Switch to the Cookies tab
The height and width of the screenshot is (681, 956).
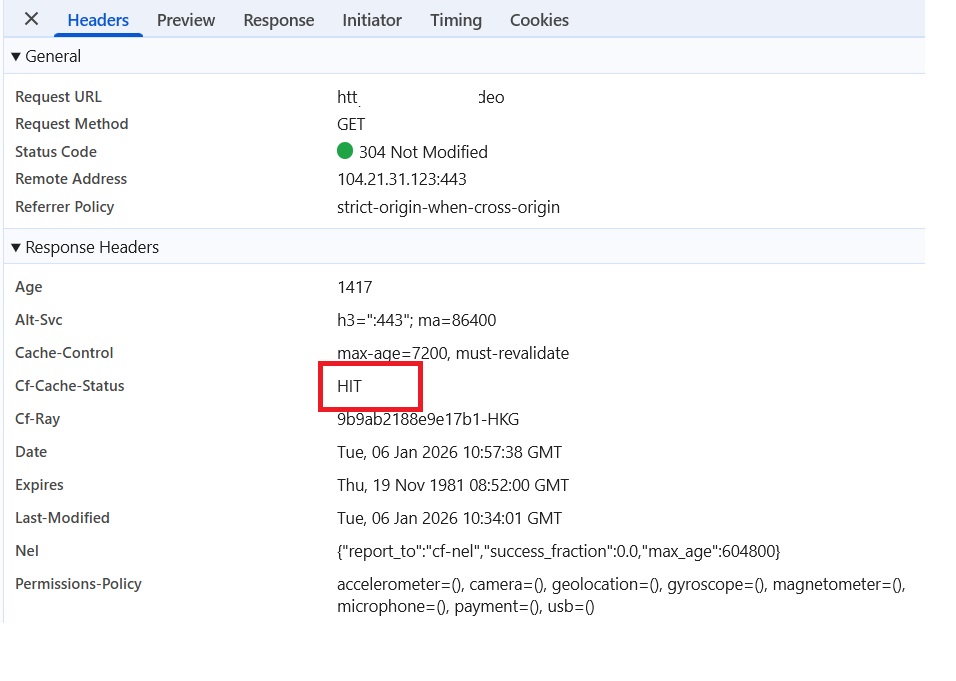[539, 20]
